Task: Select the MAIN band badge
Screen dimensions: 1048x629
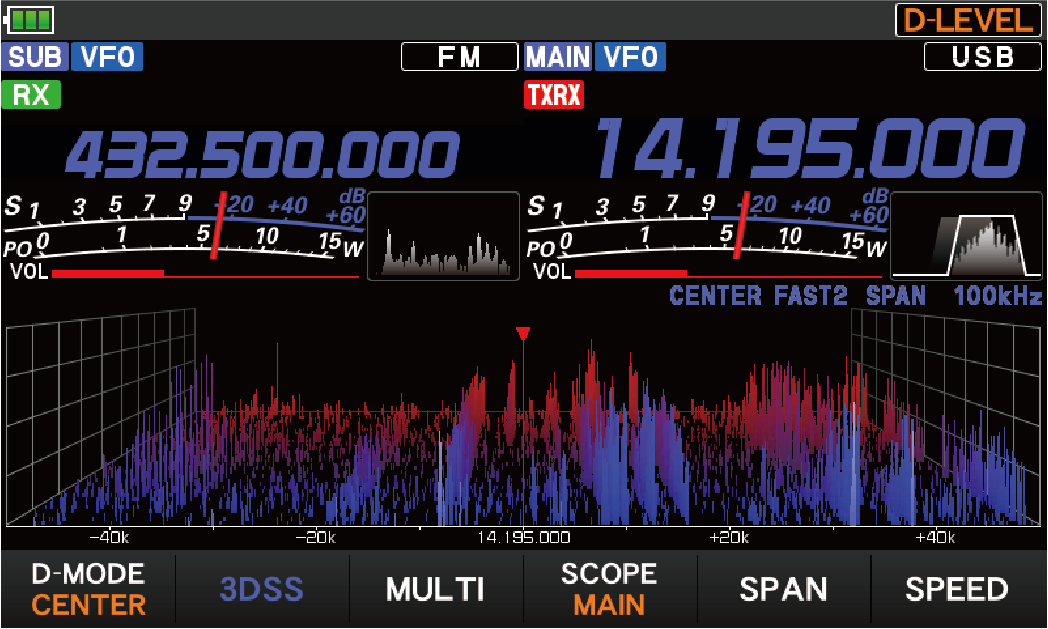Action: point(558,57)
